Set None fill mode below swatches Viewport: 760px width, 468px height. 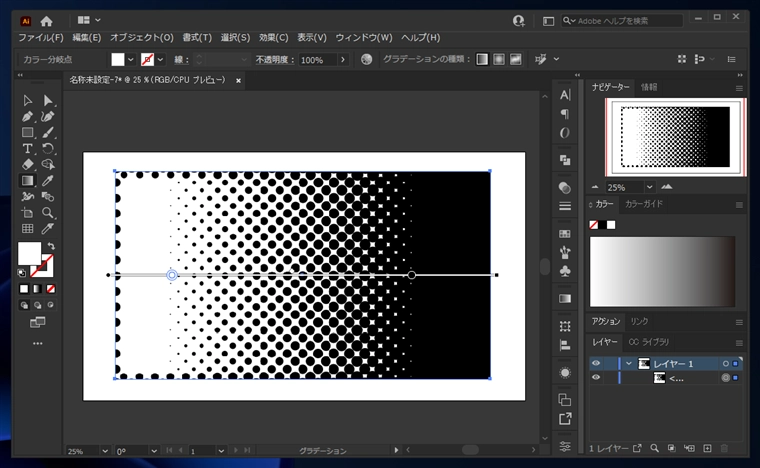(x=51, y=289)
